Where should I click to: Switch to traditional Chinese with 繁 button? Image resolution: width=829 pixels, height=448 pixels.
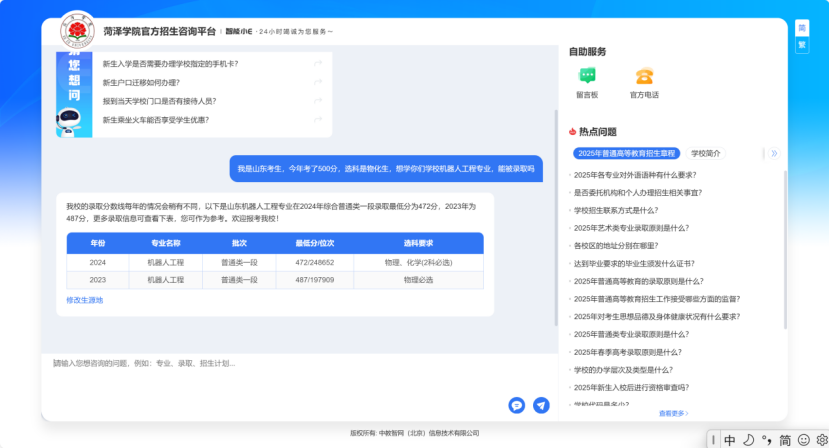coord(802,44)
